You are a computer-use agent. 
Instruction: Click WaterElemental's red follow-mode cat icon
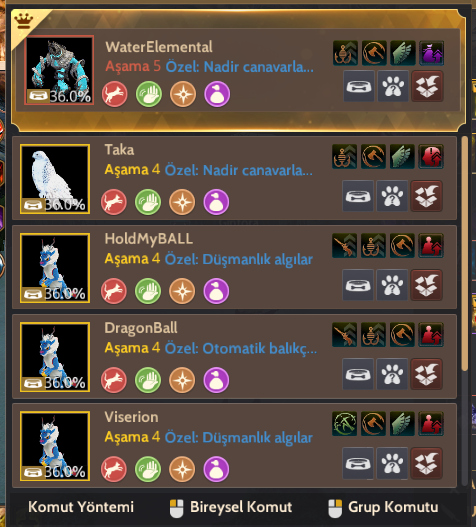(115, 94)
